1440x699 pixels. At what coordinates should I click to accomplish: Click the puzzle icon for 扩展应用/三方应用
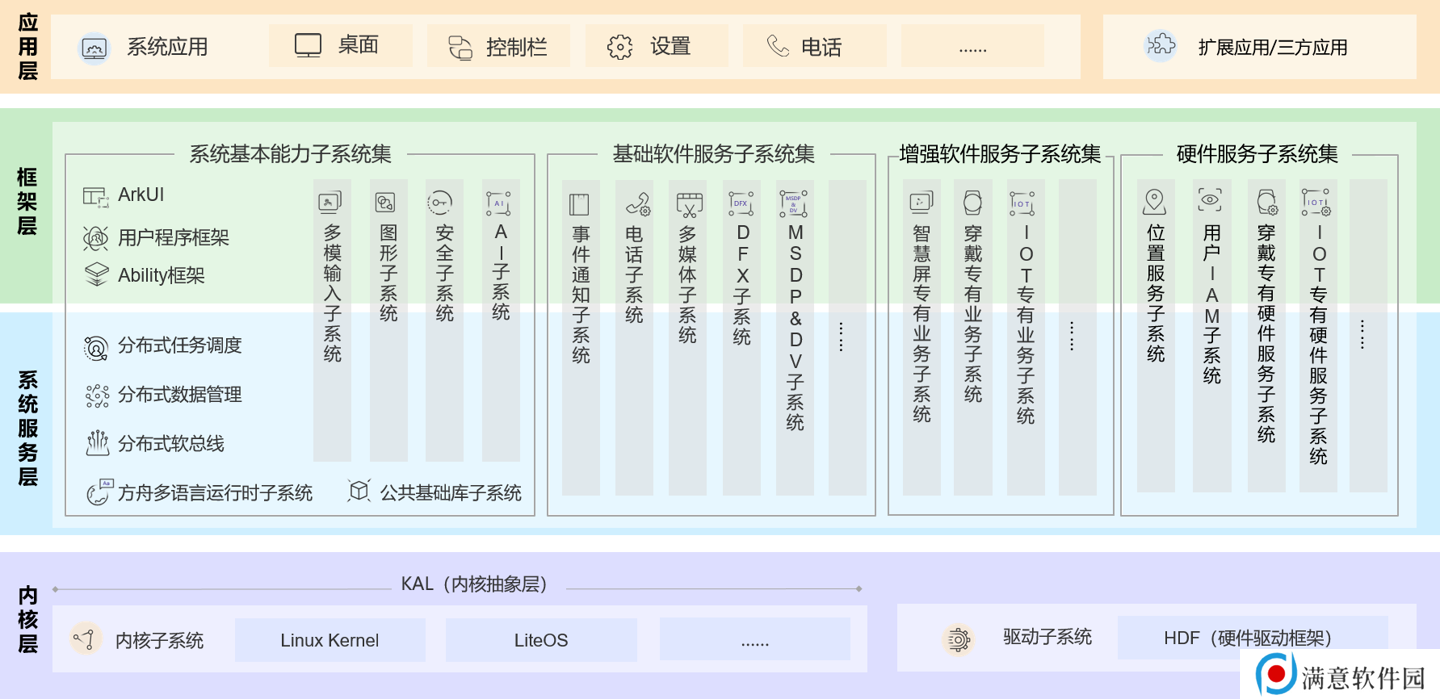(1161, 46)
